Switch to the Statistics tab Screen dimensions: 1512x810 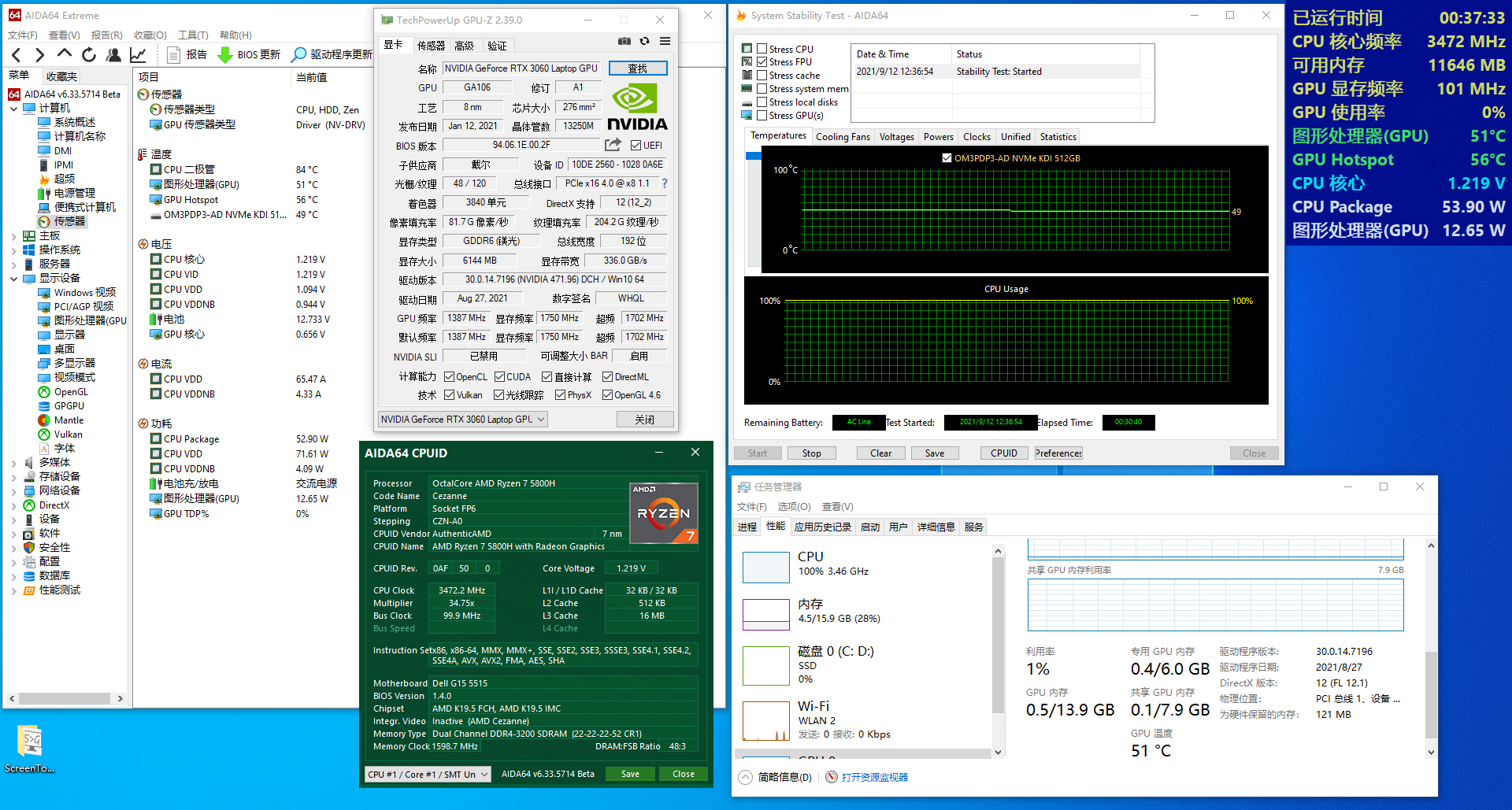1058,136
